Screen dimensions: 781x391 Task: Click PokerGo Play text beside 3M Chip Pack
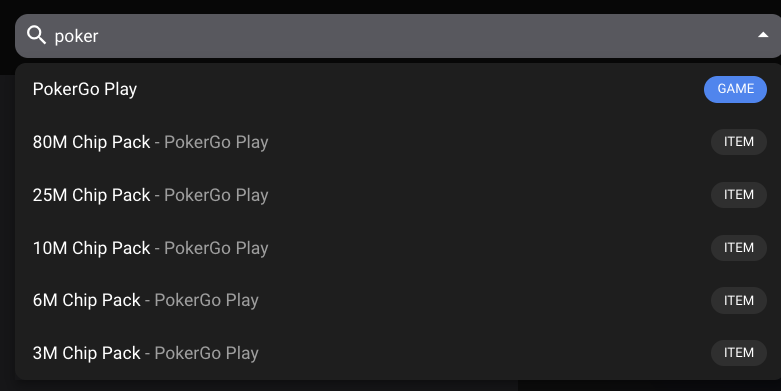click(x=206, y=353)
